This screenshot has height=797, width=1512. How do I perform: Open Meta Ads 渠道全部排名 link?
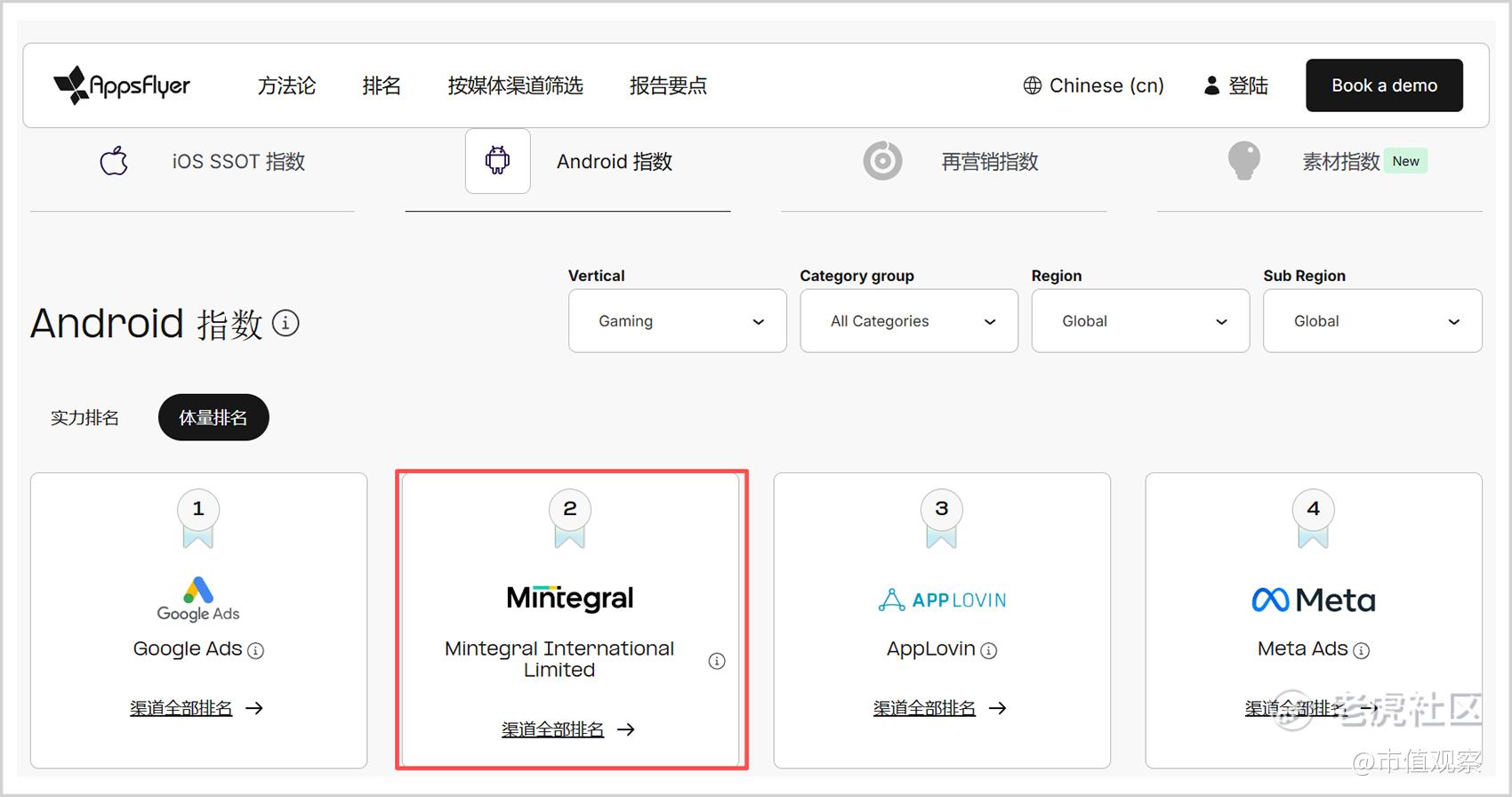tap(1297, 708)
